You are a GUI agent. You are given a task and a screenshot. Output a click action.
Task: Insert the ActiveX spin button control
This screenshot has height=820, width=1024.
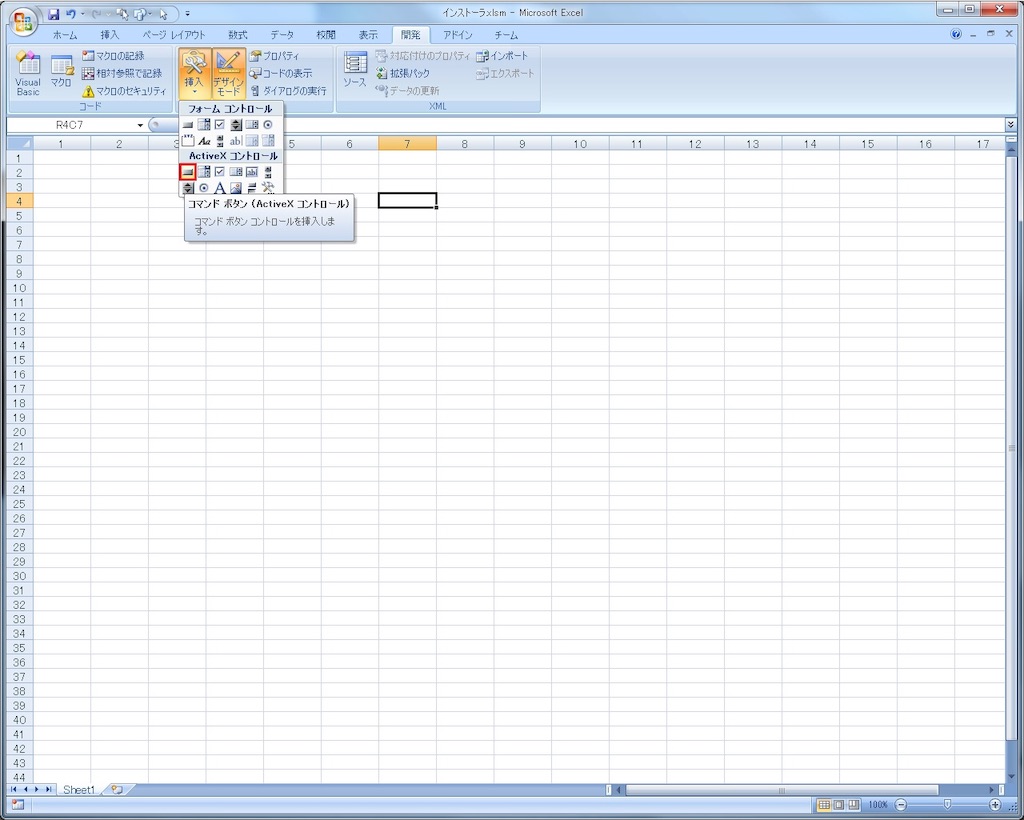[188, 188]
